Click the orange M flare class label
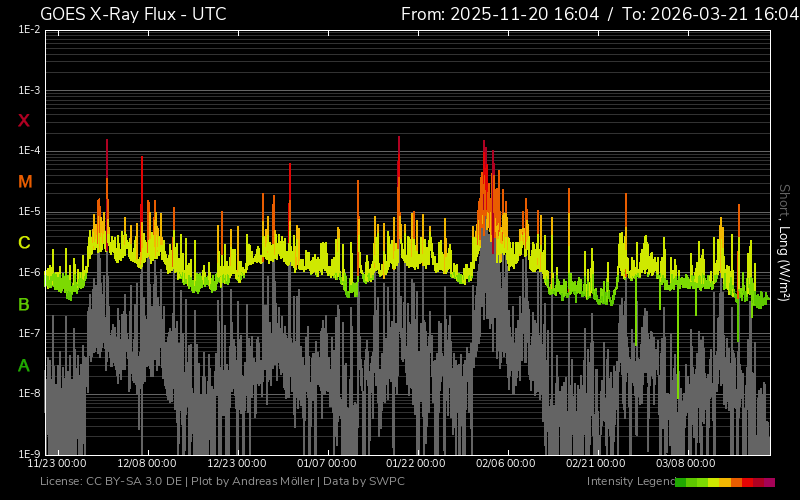 coord(25,182)
